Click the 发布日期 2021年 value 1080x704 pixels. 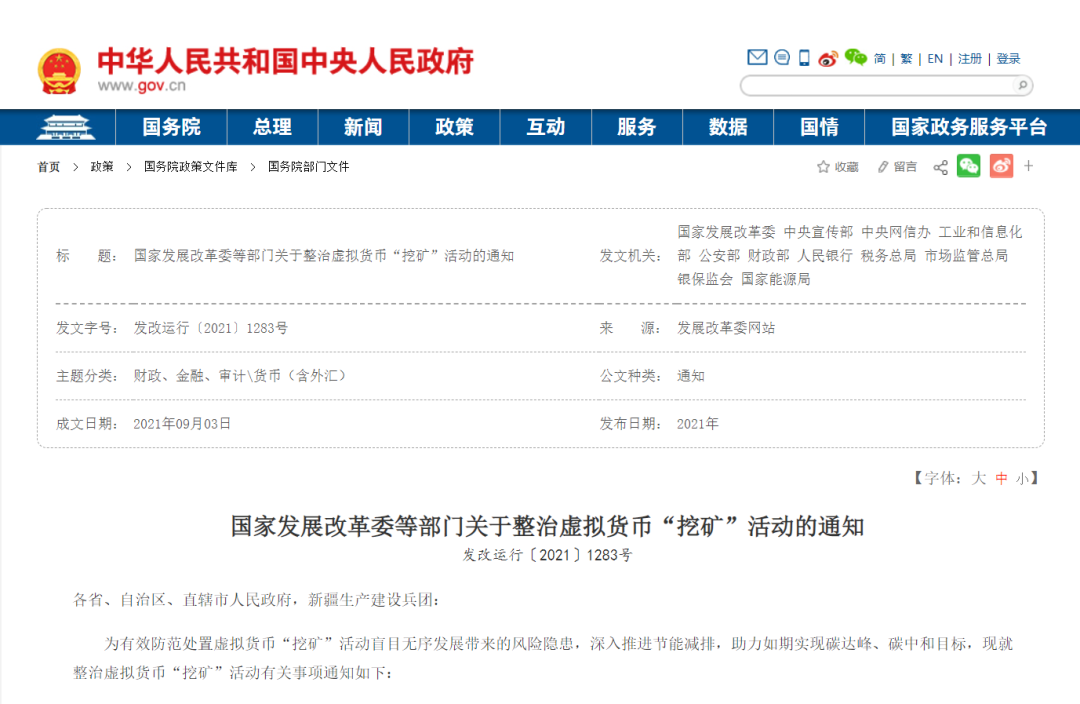pyautogui.click(x=697, y=424)
